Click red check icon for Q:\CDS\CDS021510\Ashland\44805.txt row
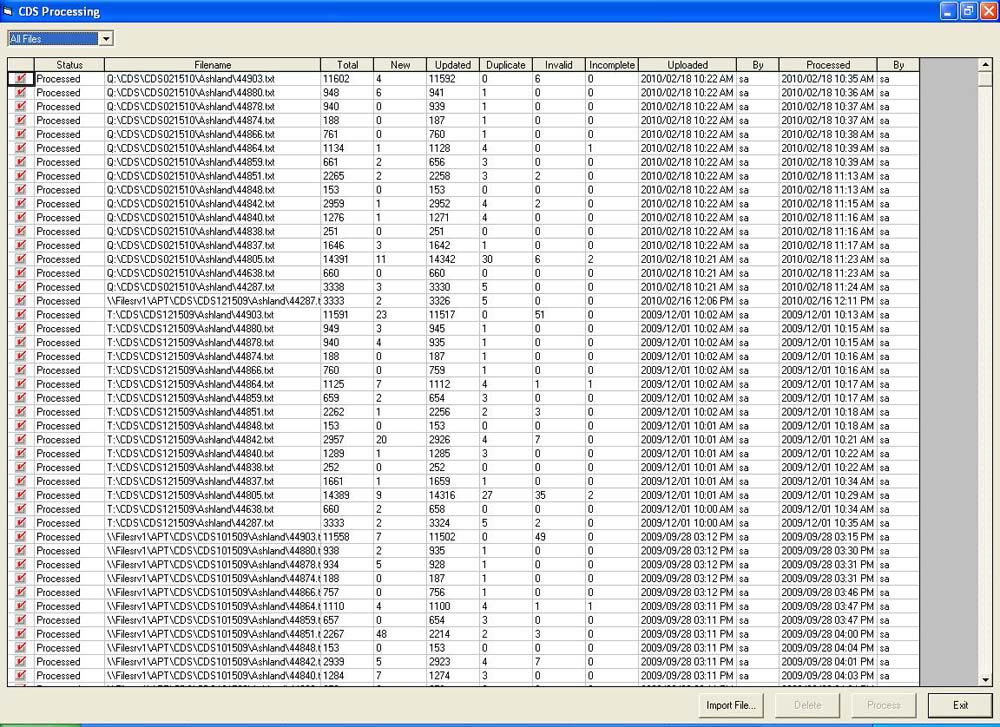The width and height of the screenshot is (1000, 727). [20, 259]
